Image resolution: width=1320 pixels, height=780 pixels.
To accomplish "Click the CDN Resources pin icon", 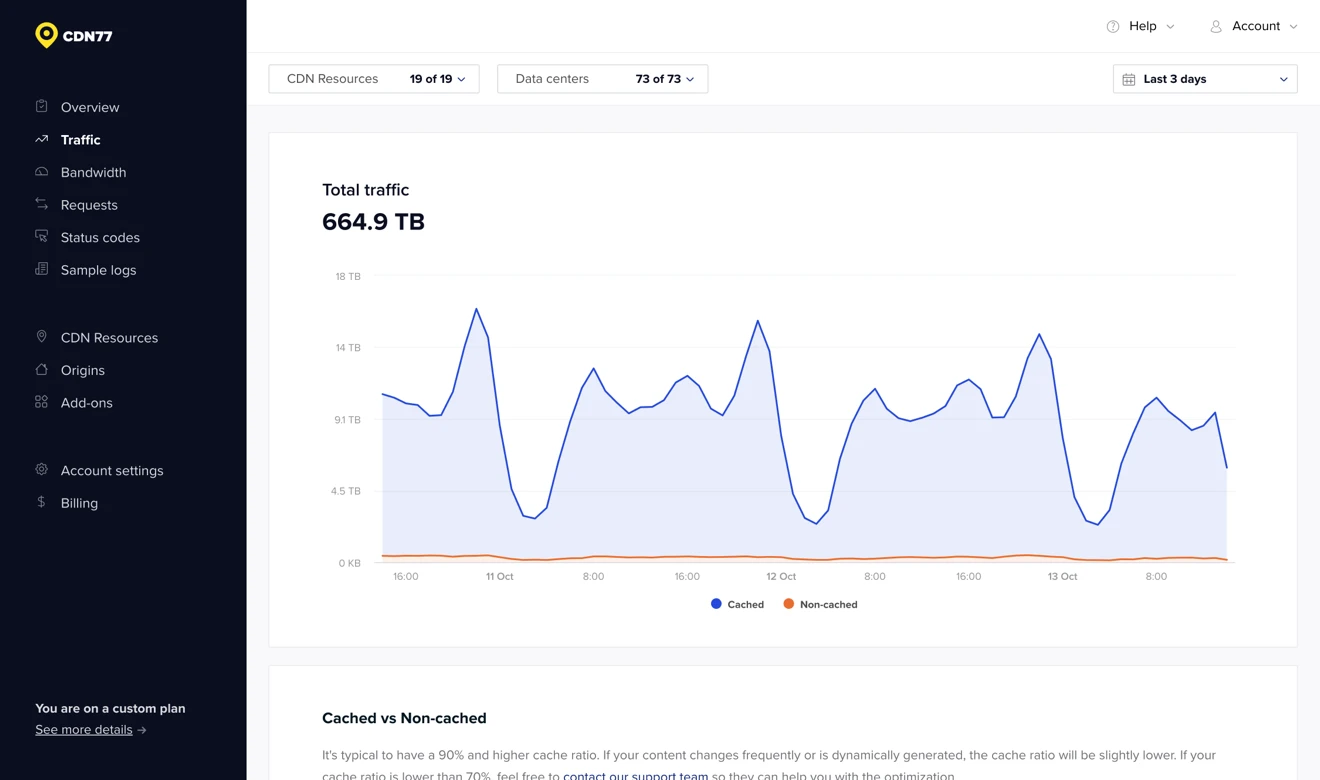I will pos(41,337).
